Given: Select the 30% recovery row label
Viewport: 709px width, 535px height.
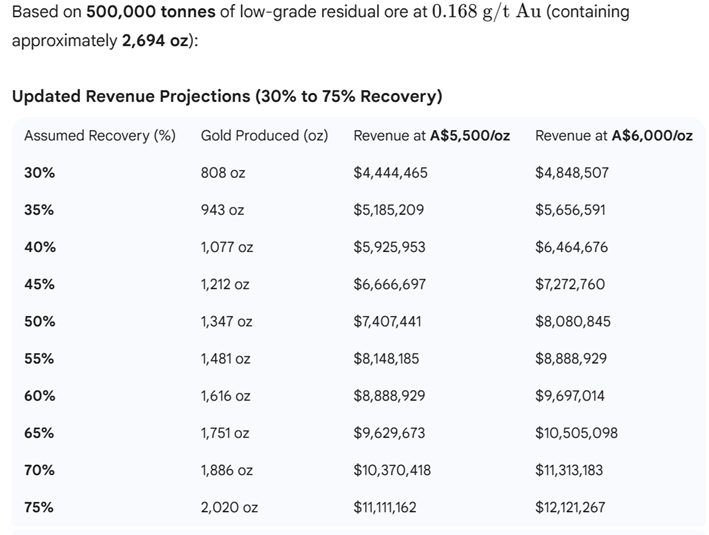Looking at the screenshot, I should 40,173.
